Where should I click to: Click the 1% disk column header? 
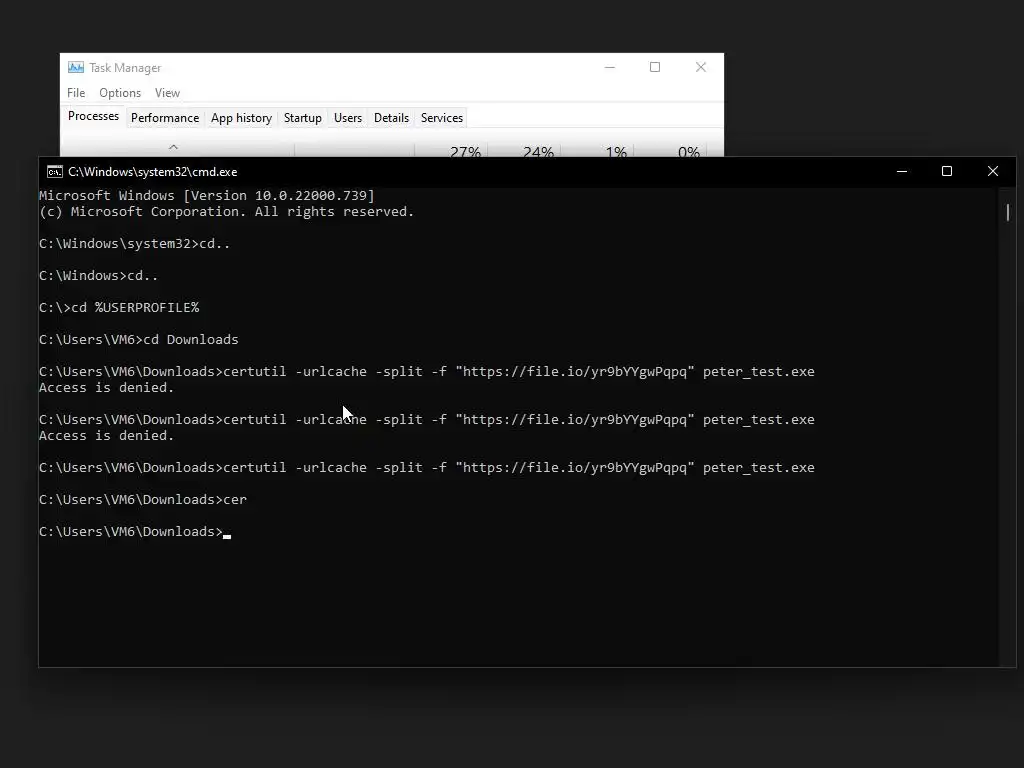click(x=616, y=152)
